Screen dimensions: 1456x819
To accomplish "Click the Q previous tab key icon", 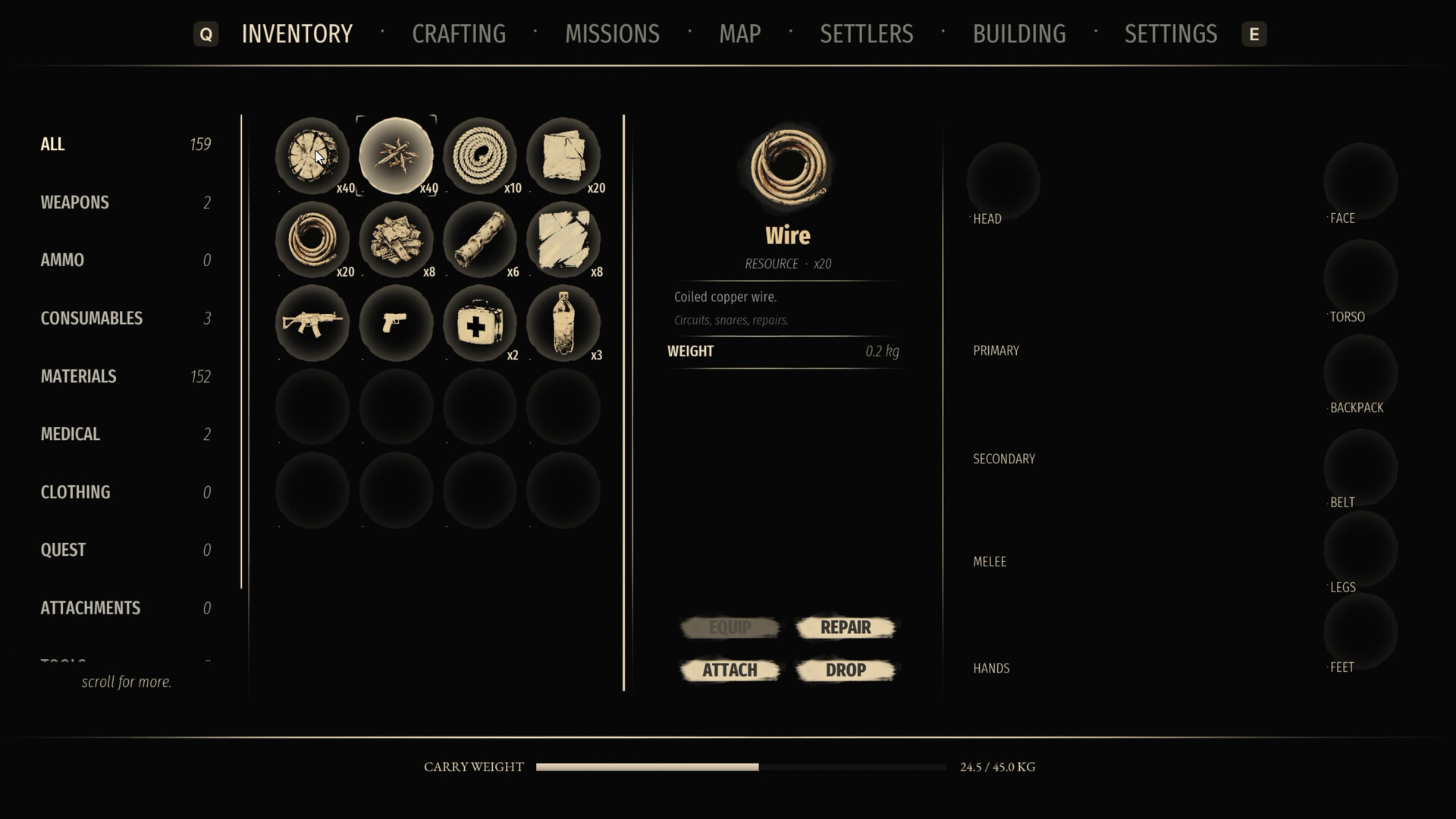I will click(206, 34).
